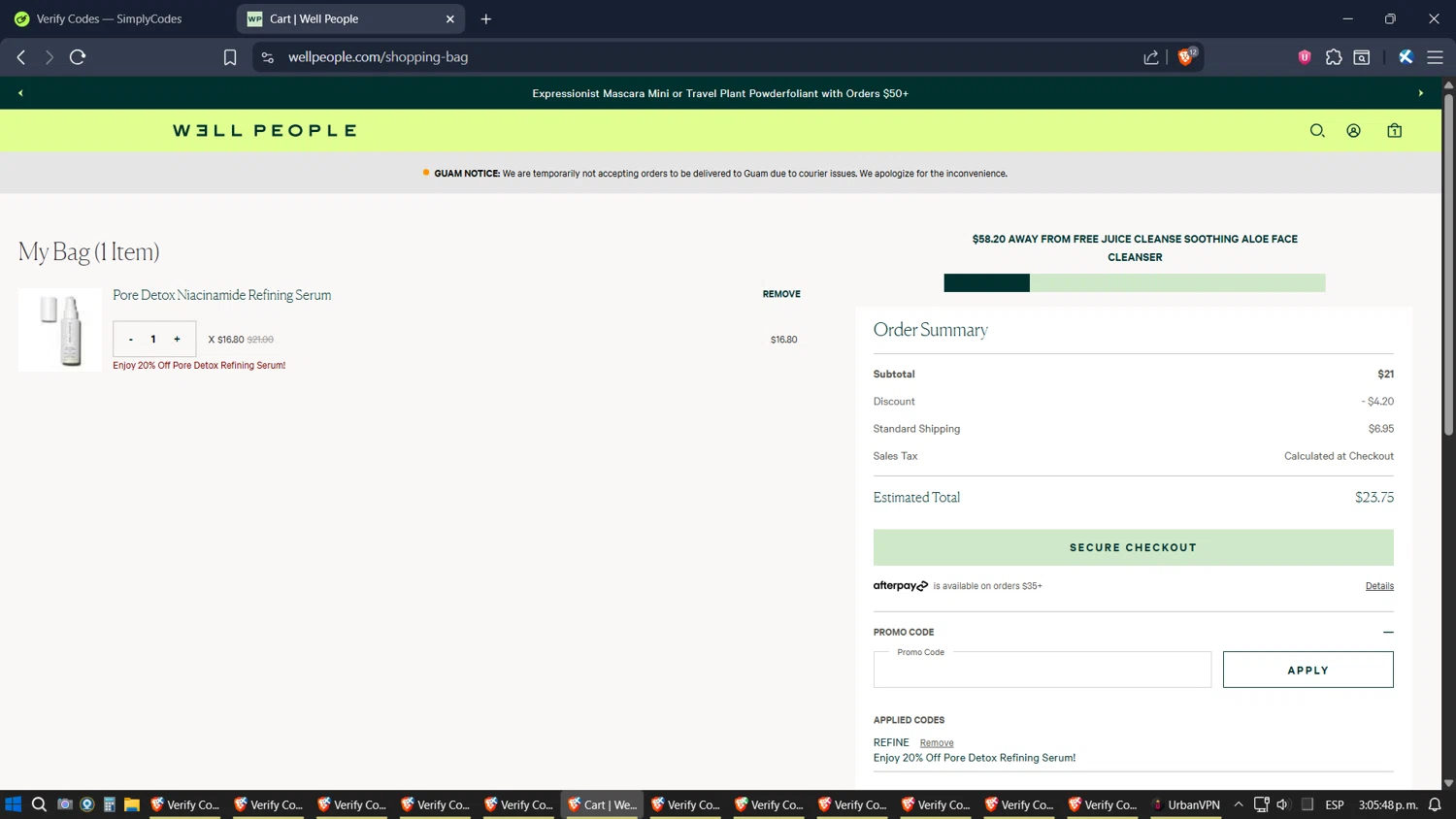Show next promotional banner message
1456x819 pixels.
tap(1420, 93)
